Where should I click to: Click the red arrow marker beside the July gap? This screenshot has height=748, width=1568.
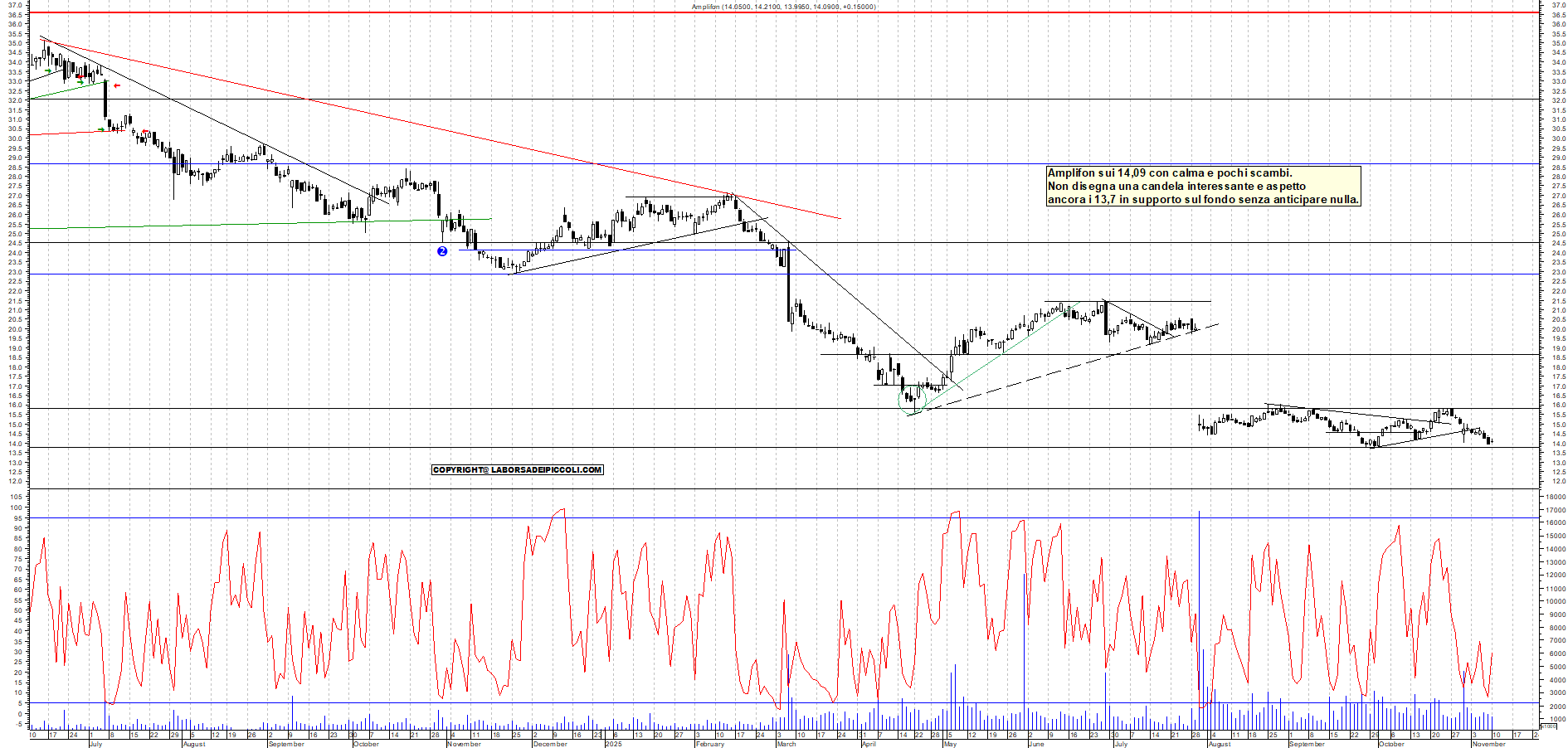click(x=116, y=85)
